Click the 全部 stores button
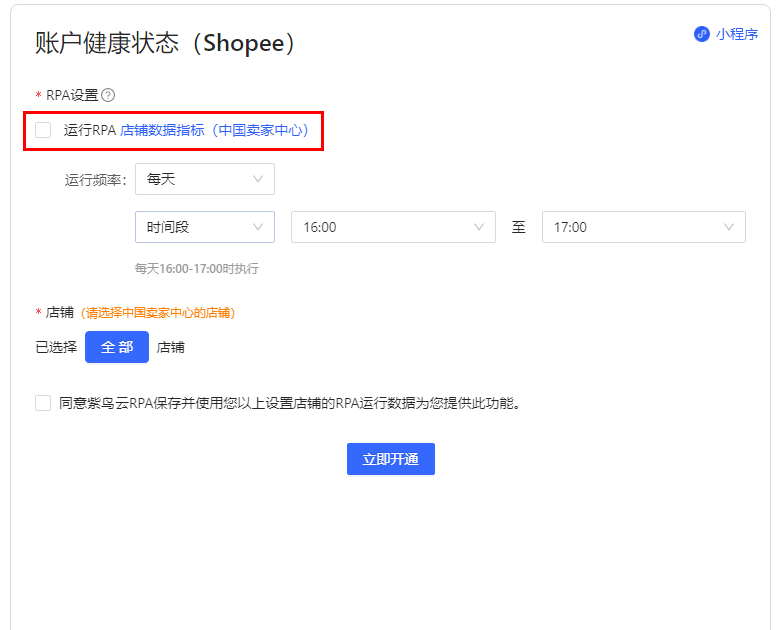The width and height of the screenshot is (780, 630). [117, 347]
